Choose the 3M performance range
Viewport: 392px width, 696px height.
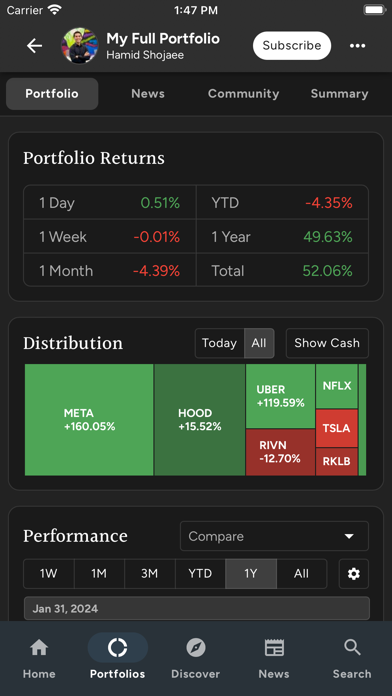pos(150,573)
